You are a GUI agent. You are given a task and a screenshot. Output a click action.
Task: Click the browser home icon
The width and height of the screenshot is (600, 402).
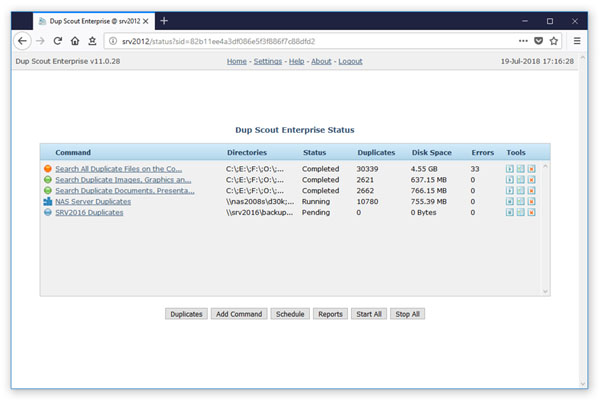point(75,41)
